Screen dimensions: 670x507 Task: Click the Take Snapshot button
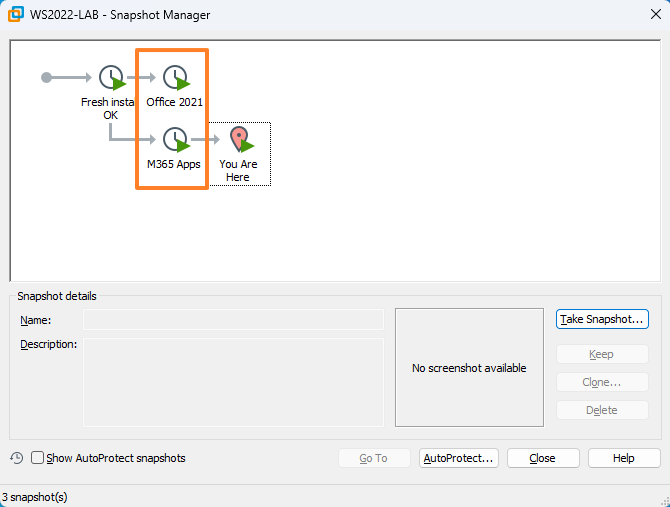[x=602, y=319]
